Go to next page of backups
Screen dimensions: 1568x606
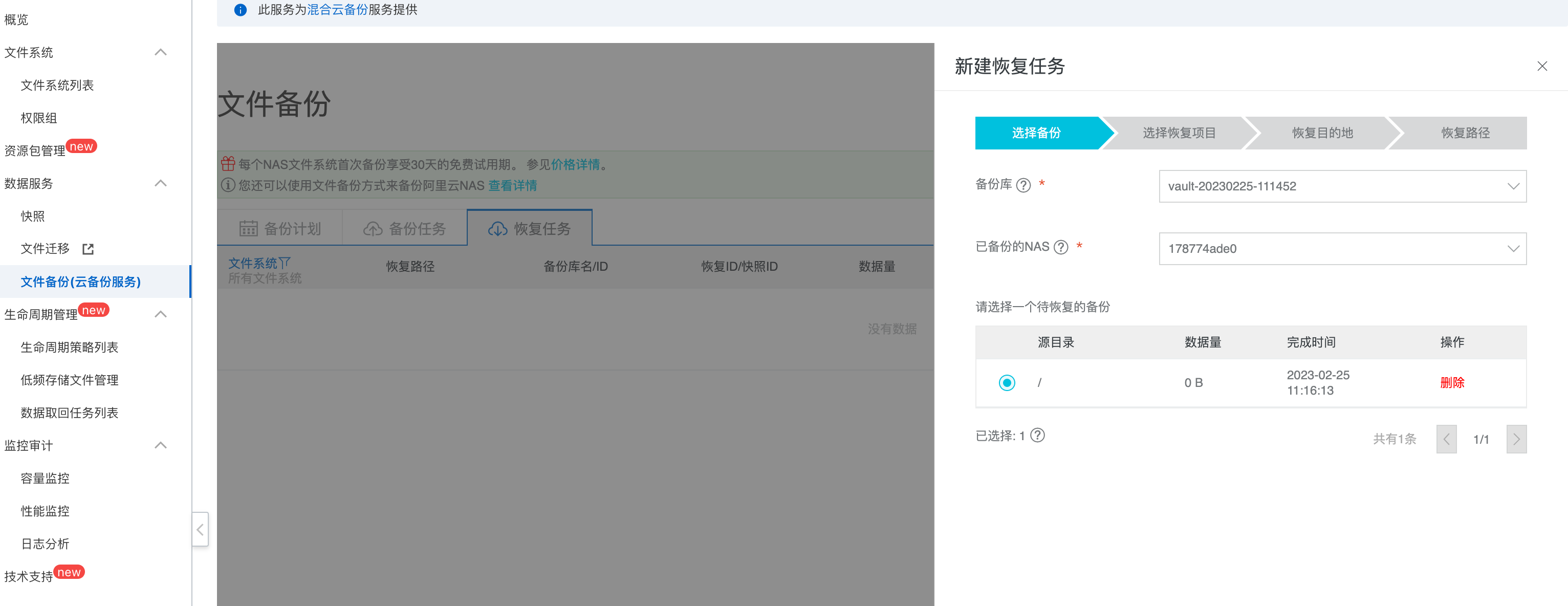1516,439
